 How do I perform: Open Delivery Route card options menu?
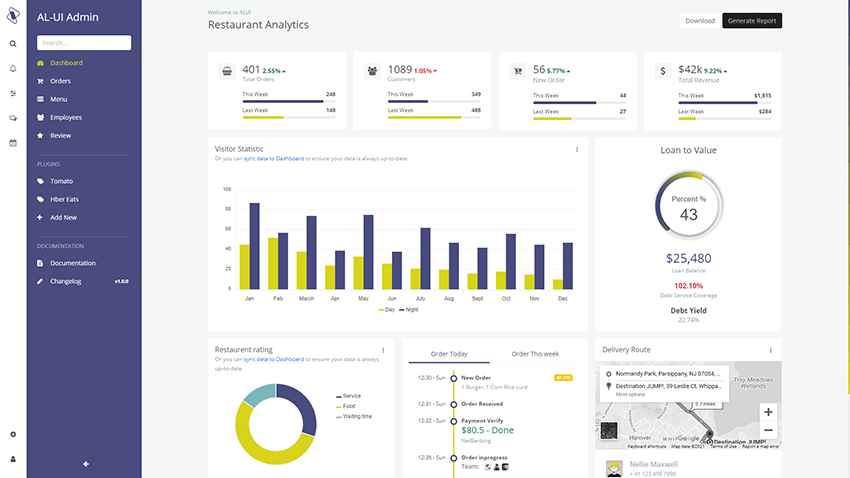pos(771,350)
